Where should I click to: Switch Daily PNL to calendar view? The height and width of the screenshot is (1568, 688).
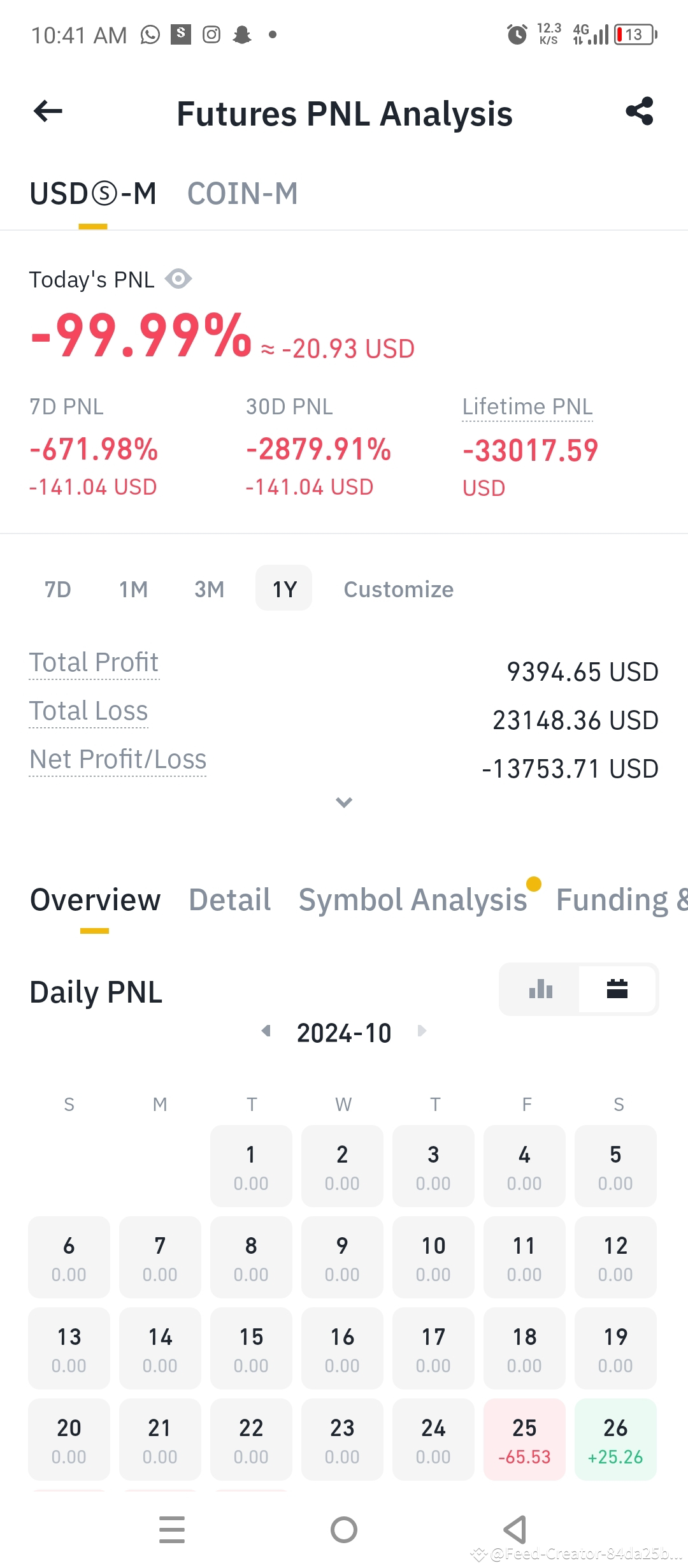(617, 989)
